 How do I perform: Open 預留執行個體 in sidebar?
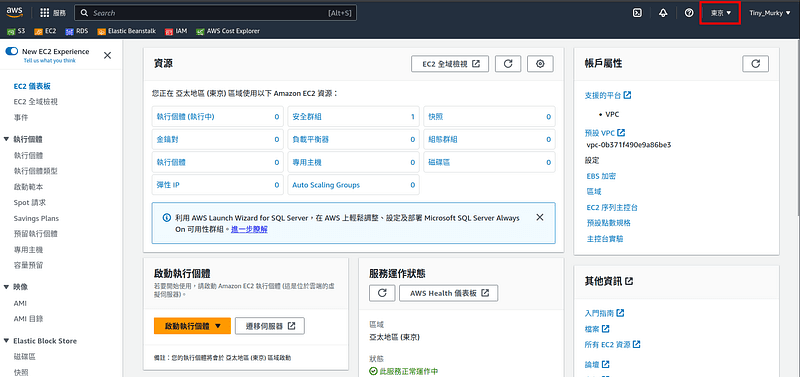pos(36,234)
